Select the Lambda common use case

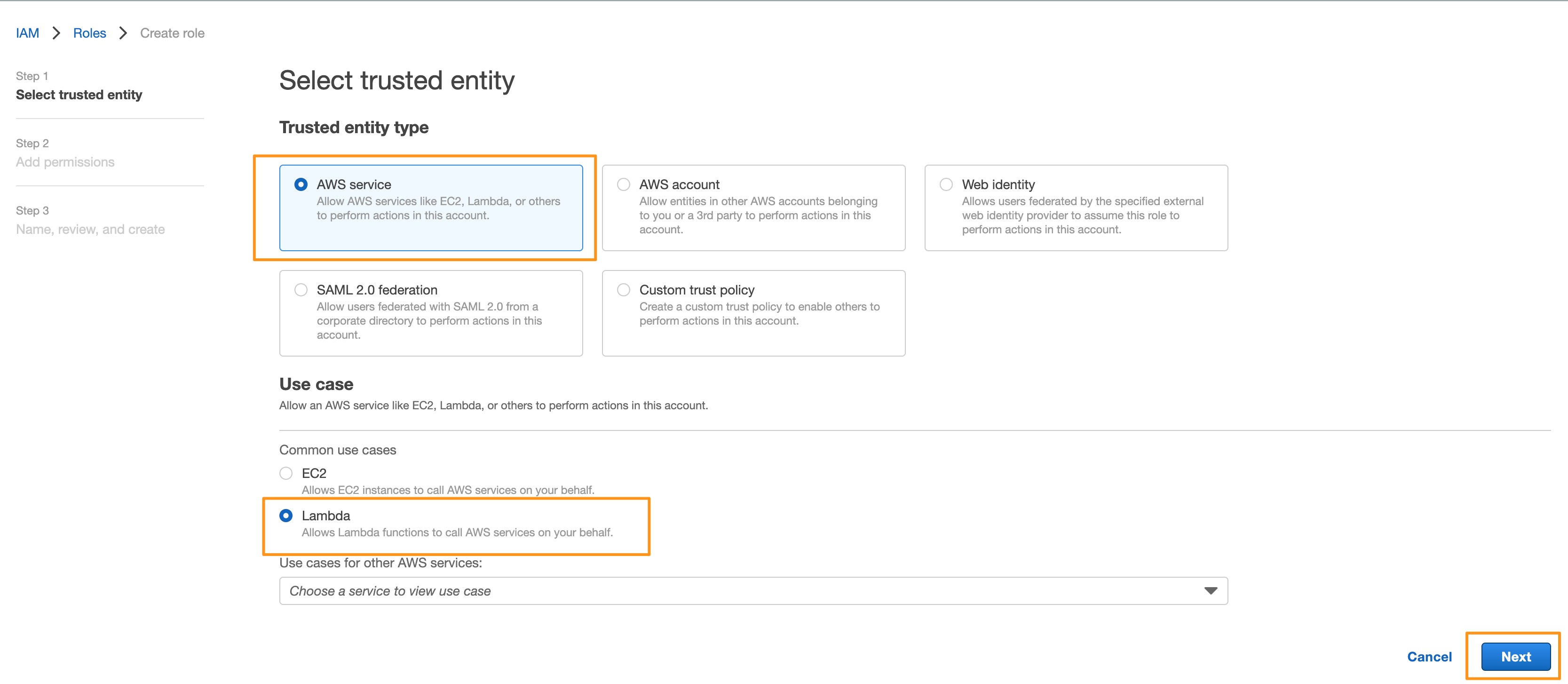point(286,515)
